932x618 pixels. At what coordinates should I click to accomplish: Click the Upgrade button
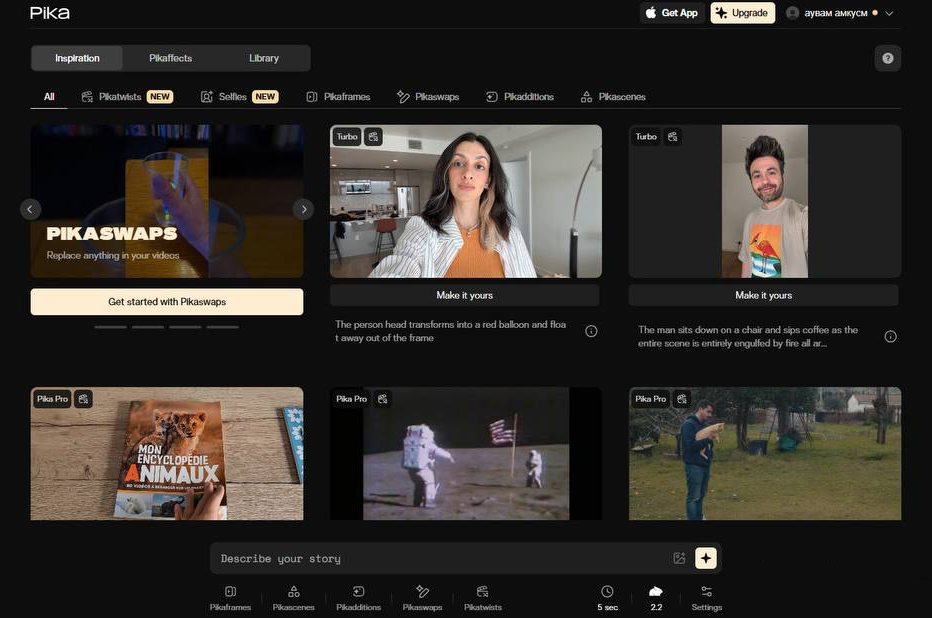742,13
